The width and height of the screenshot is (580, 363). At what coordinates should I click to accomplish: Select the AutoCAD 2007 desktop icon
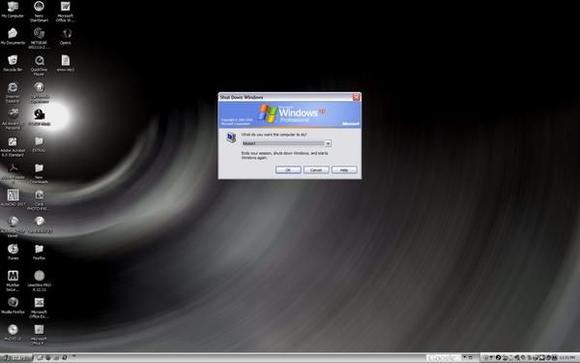[13, 197]
